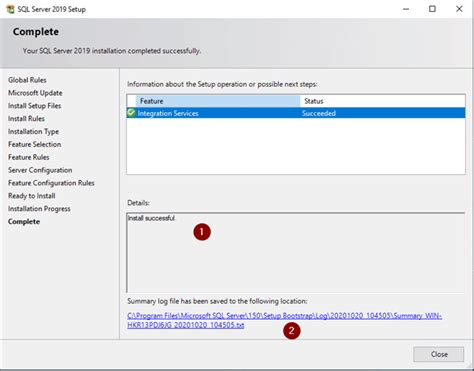This screenshot has width=474, height=371.
Task: Select the Installation Progress step
Action: pos(39,209)
